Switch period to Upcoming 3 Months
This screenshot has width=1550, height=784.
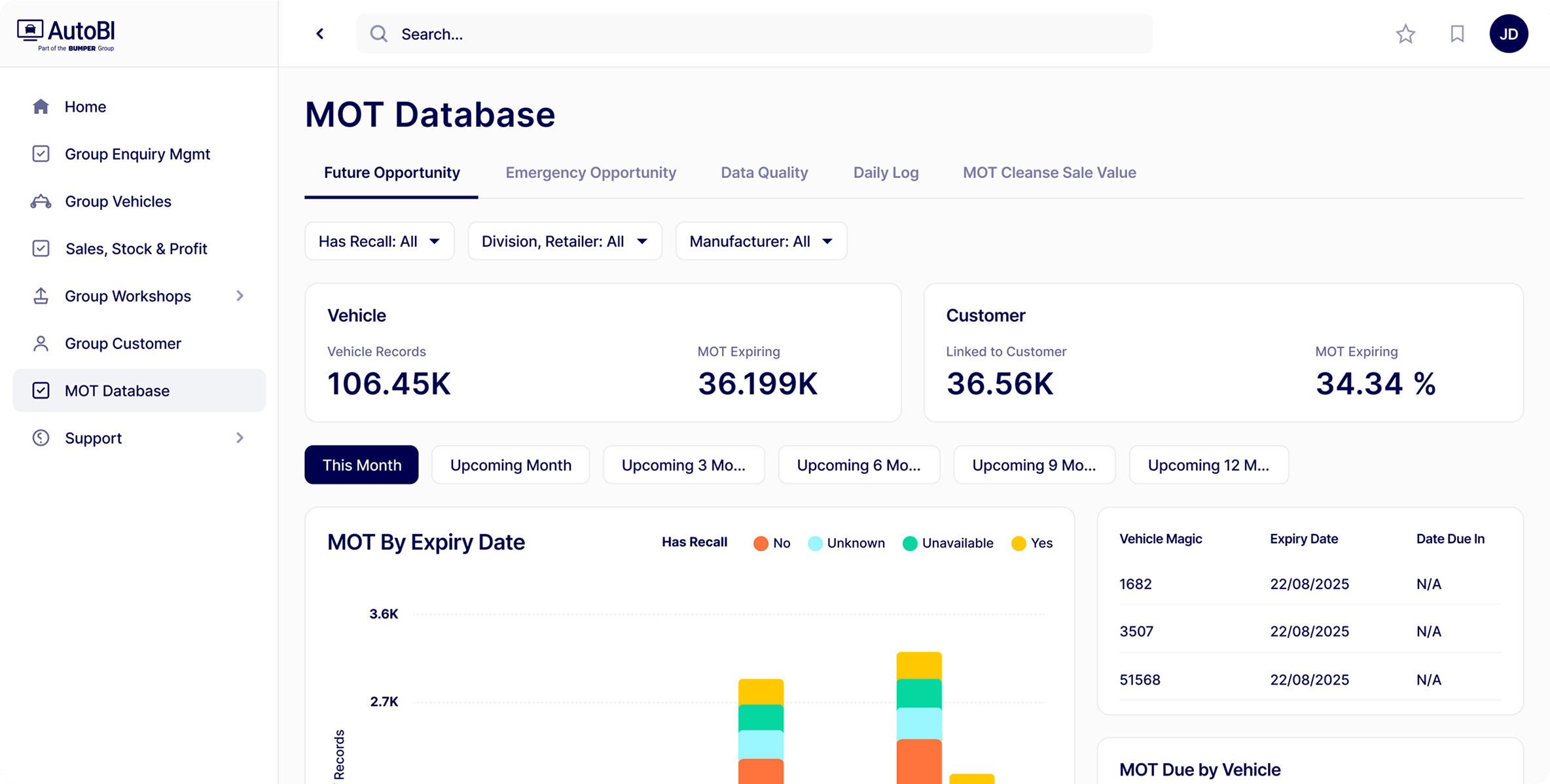tap(683, 465)
